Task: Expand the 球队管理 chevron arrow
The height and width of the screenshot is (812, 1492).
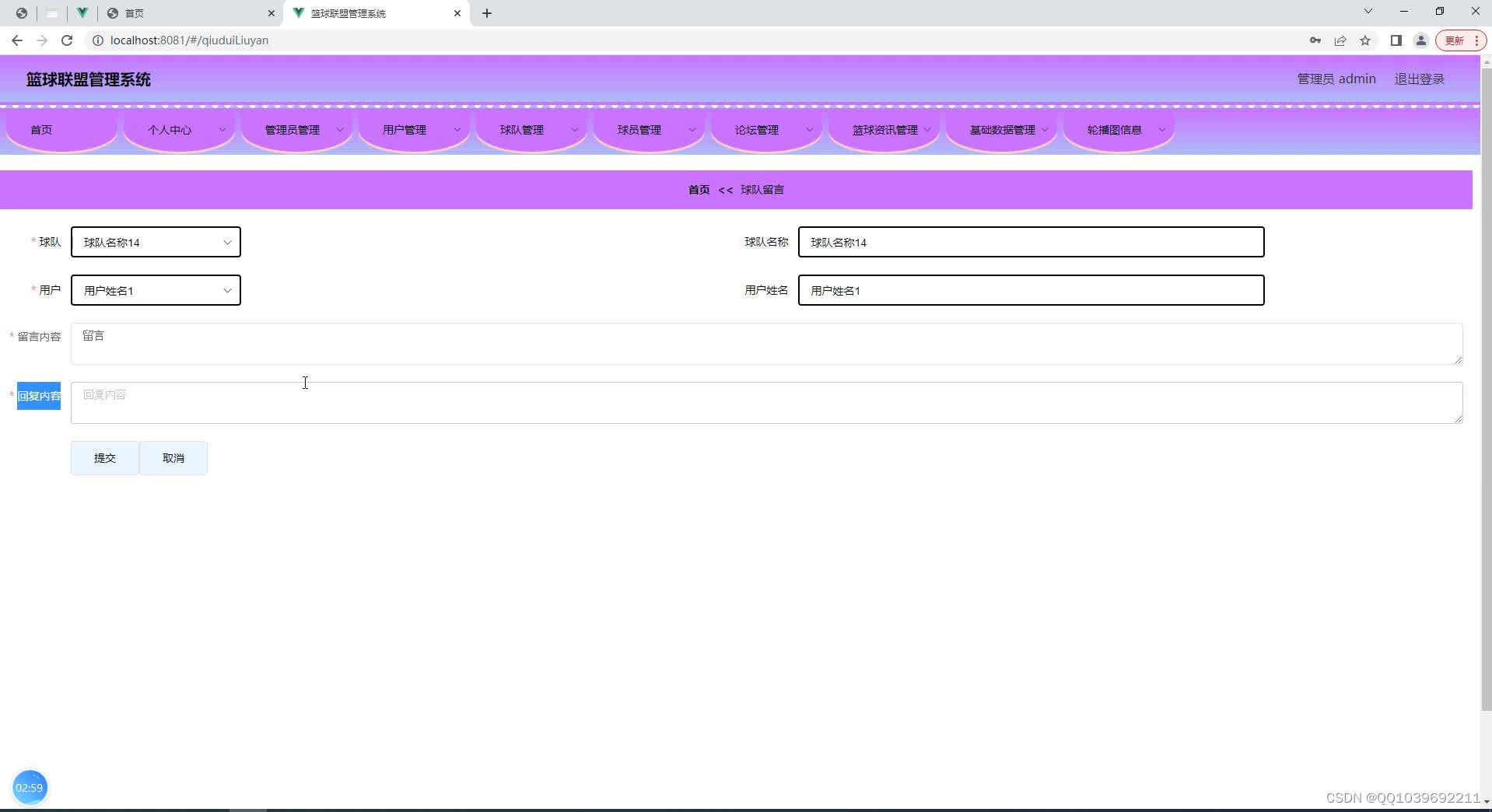Action: (575, 130)
